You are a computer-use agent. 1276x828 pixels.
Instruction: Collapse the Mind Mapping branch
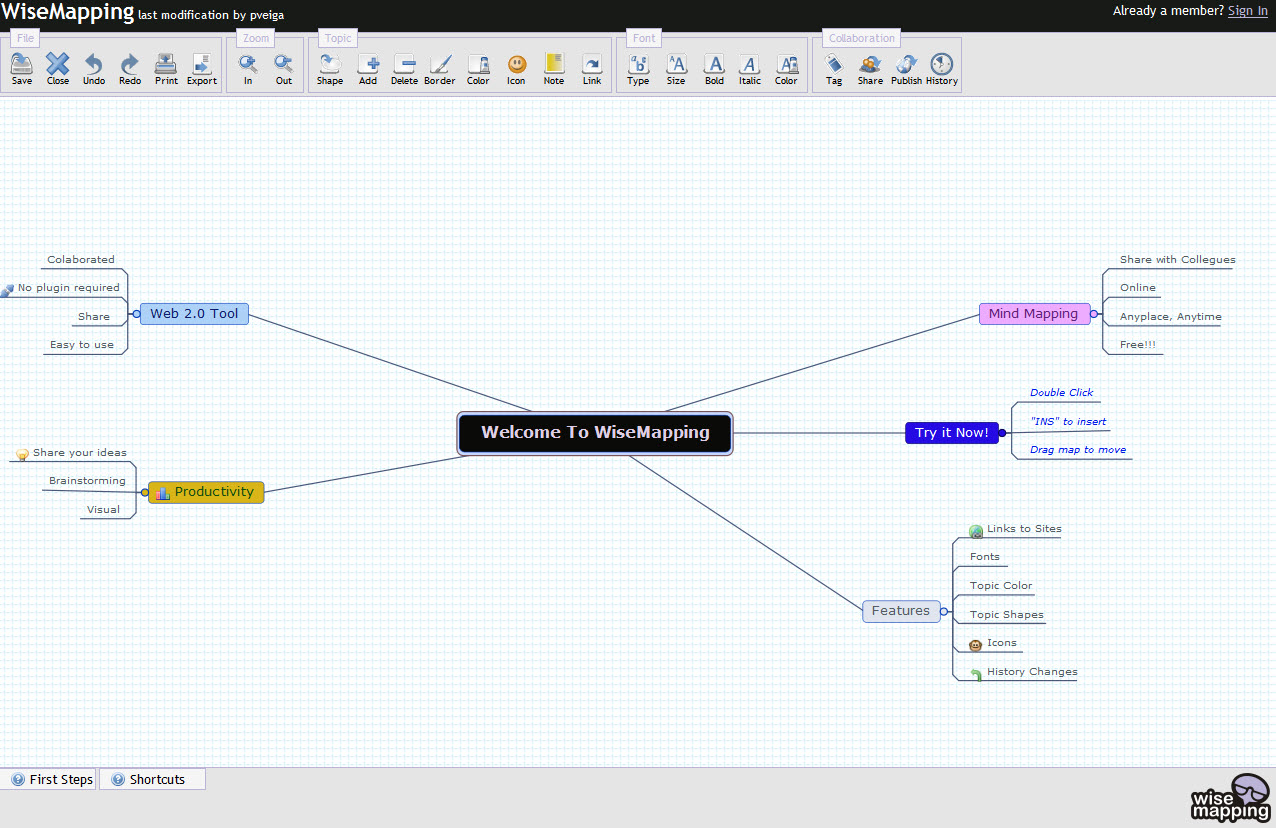[1094, 314]
